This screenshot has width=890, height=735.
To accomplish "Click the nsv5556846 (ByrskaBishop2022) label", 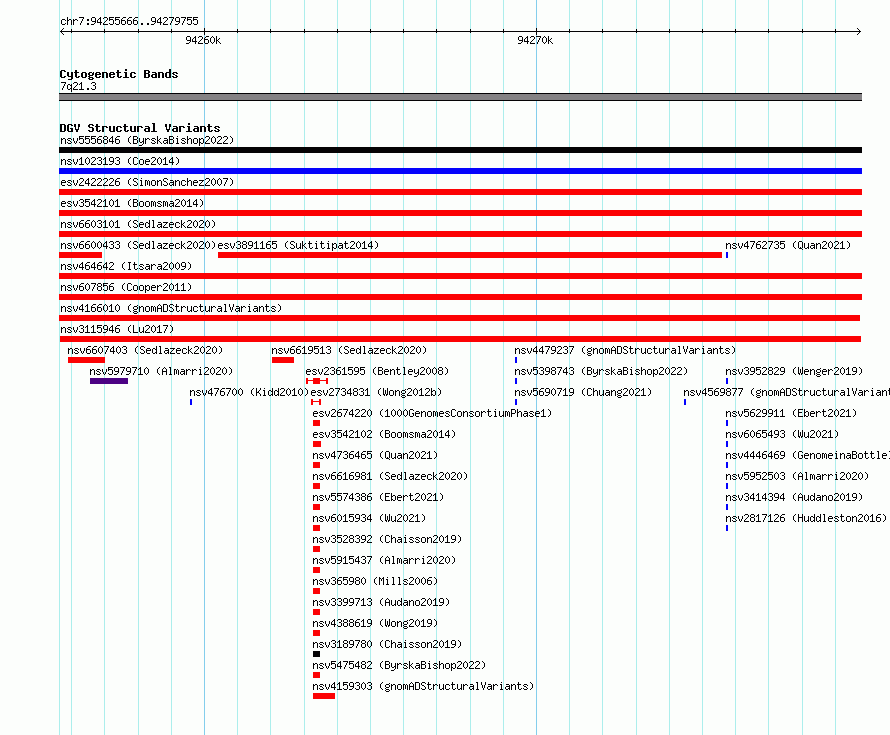I will (x=147, y=140).
